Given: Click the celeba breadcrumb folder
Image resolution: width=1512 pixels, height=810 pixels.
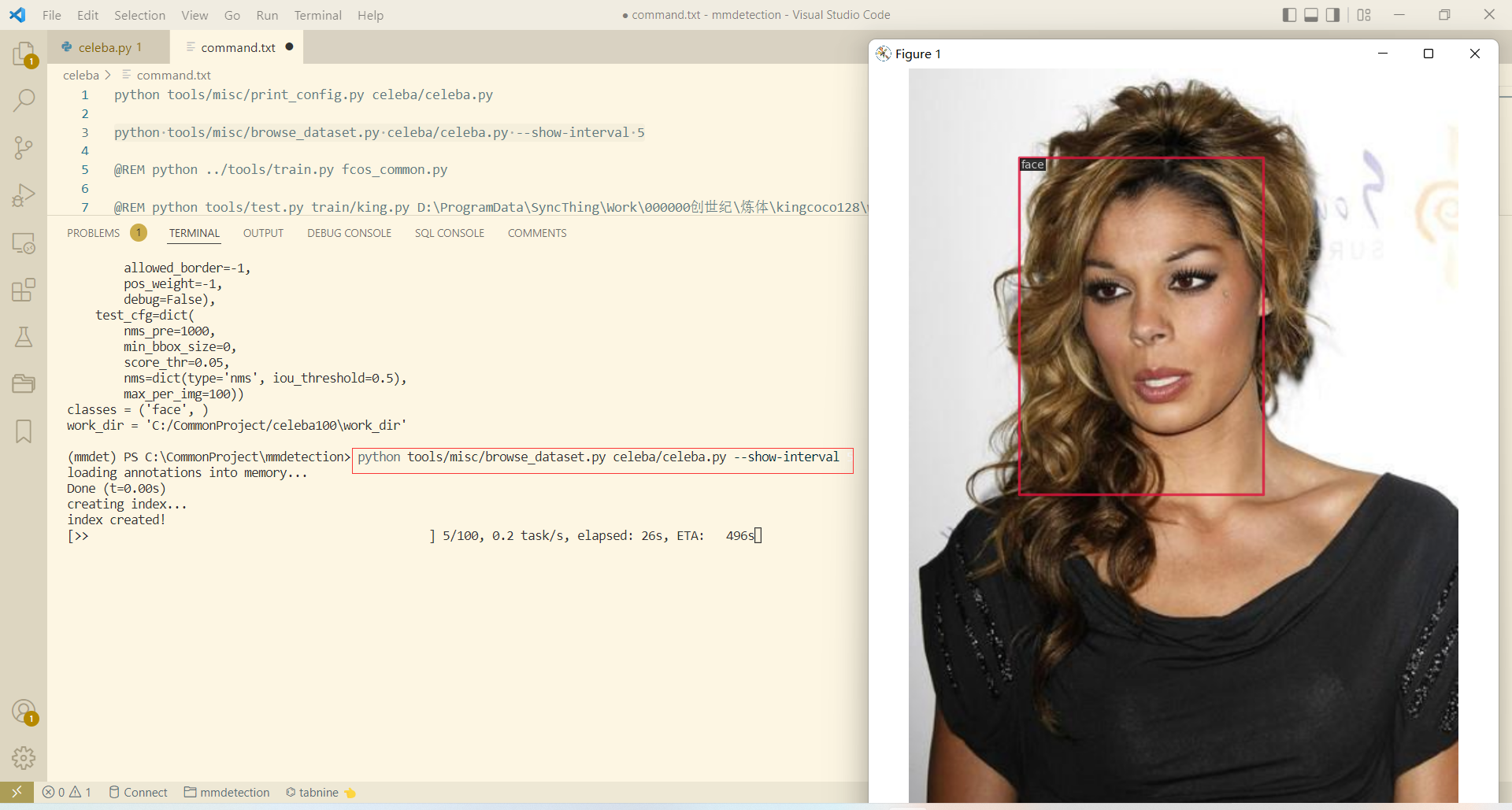Looking at the screenshot, I should click(81, 75).
